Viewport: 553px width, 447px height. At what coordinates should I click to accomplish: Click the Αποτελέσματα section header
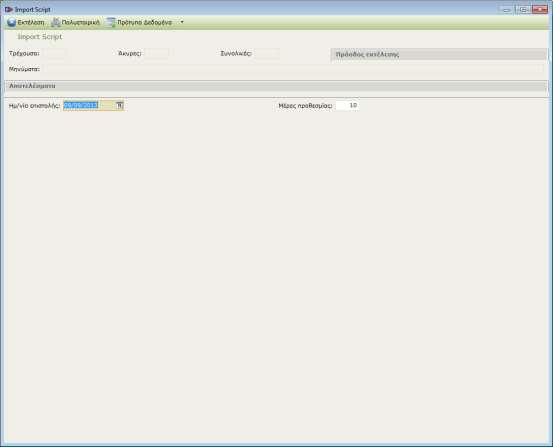click(276, 86)
